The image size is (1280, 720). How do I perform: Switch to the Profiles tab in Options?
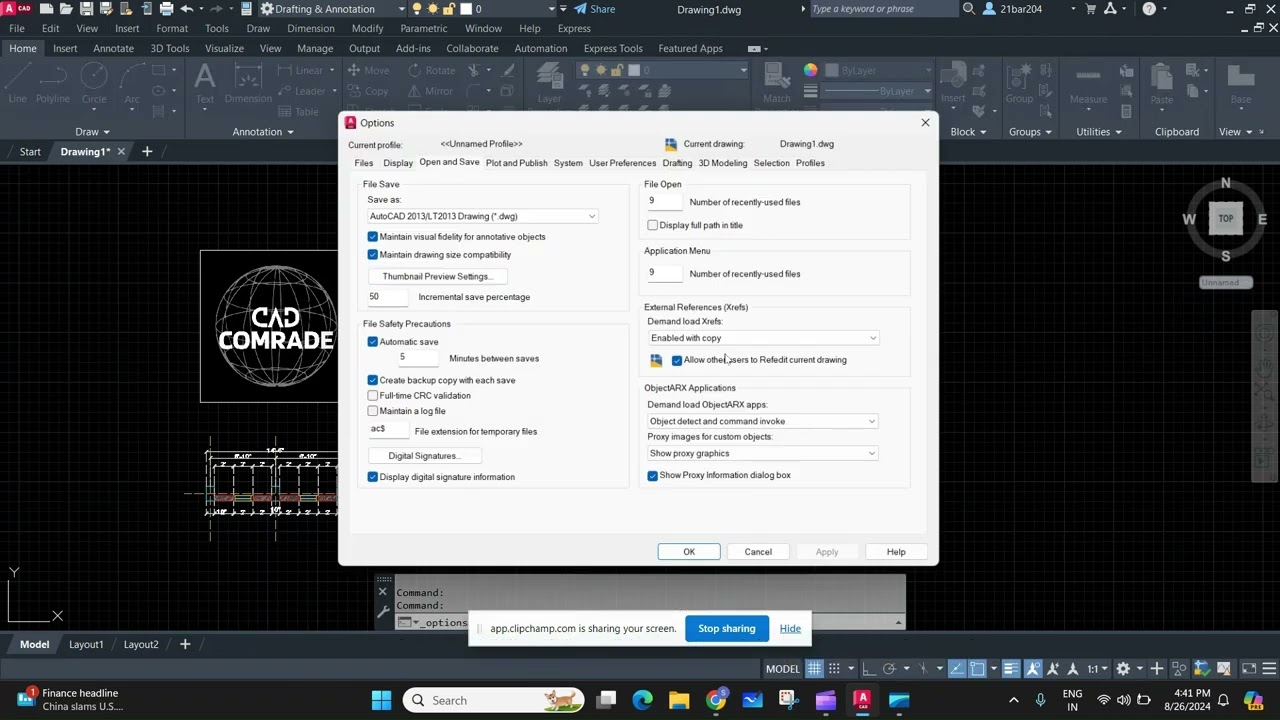[810, 163]
